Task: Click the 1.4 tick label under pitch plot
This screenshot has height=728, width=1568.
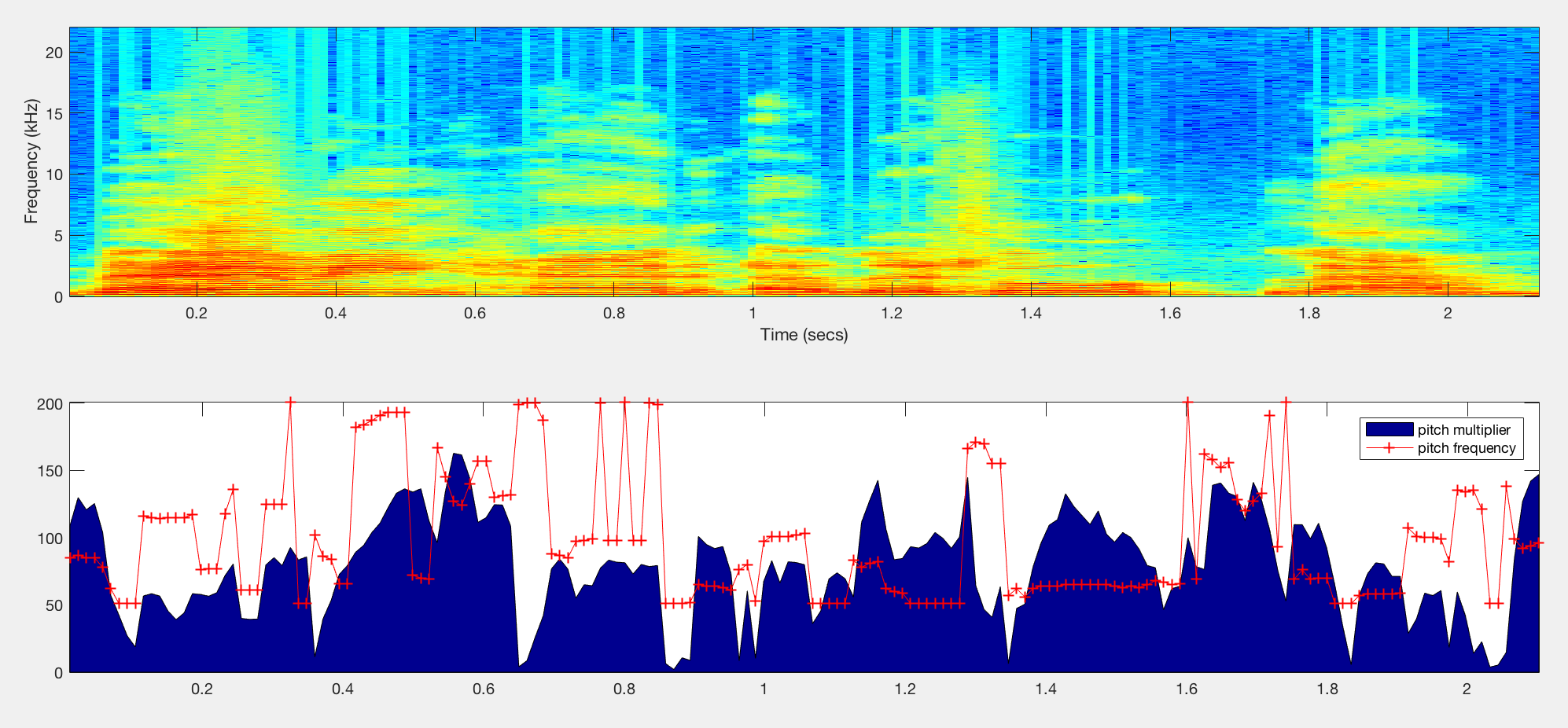Action: [1046, 689]
